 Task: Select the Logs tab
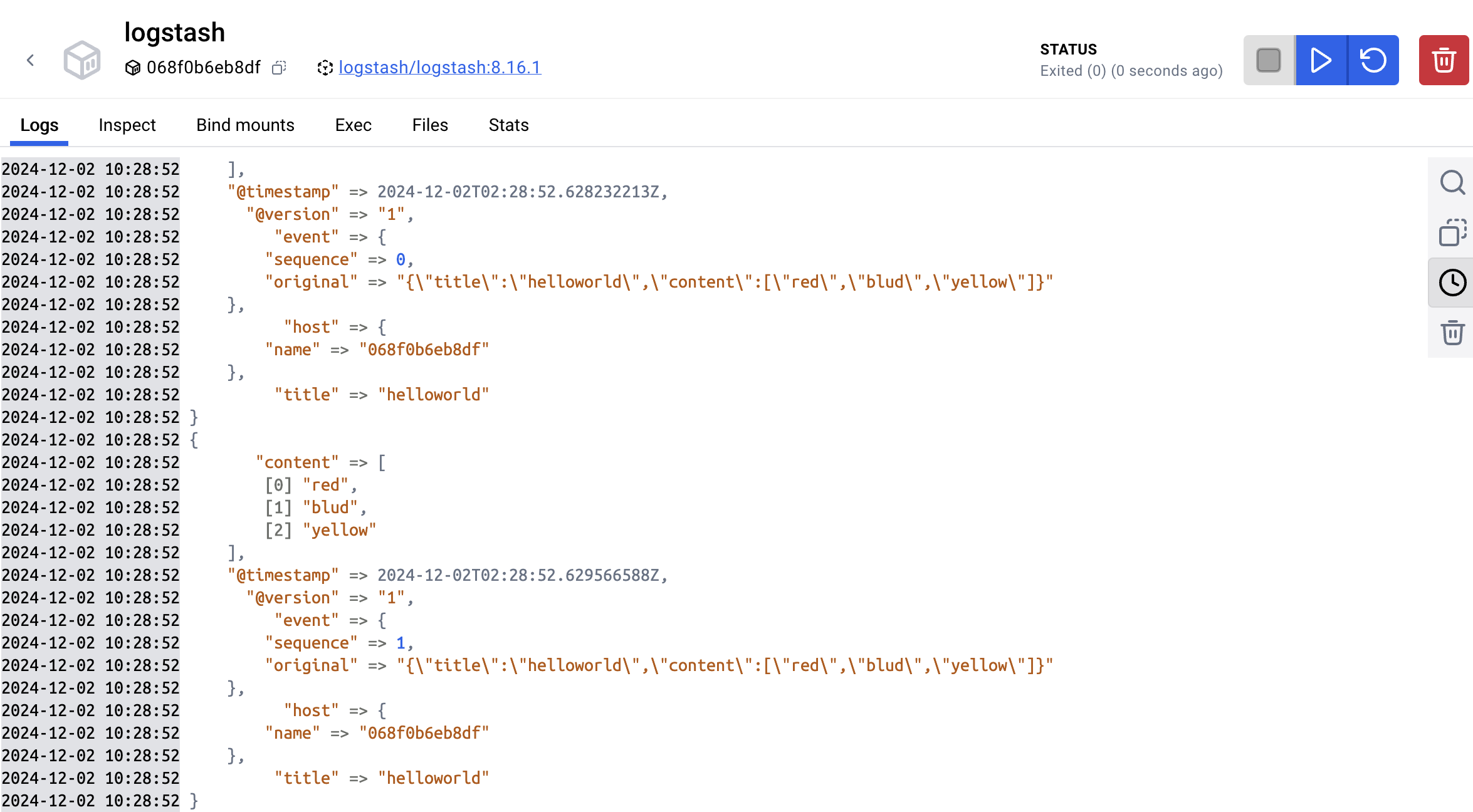click(x=39, y=125)
